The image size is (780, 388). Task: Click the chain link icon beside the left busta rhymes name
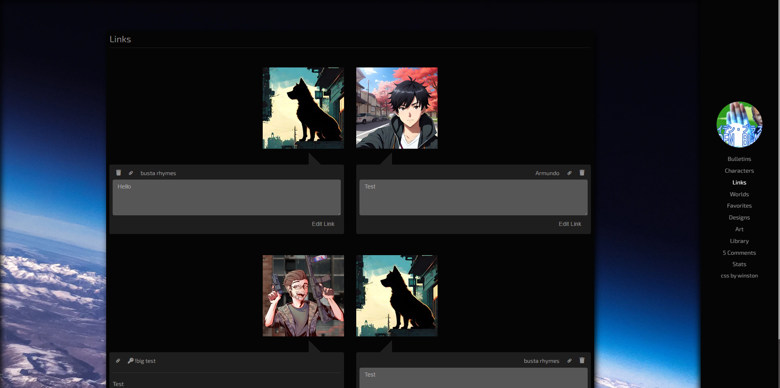click(131, 173)
